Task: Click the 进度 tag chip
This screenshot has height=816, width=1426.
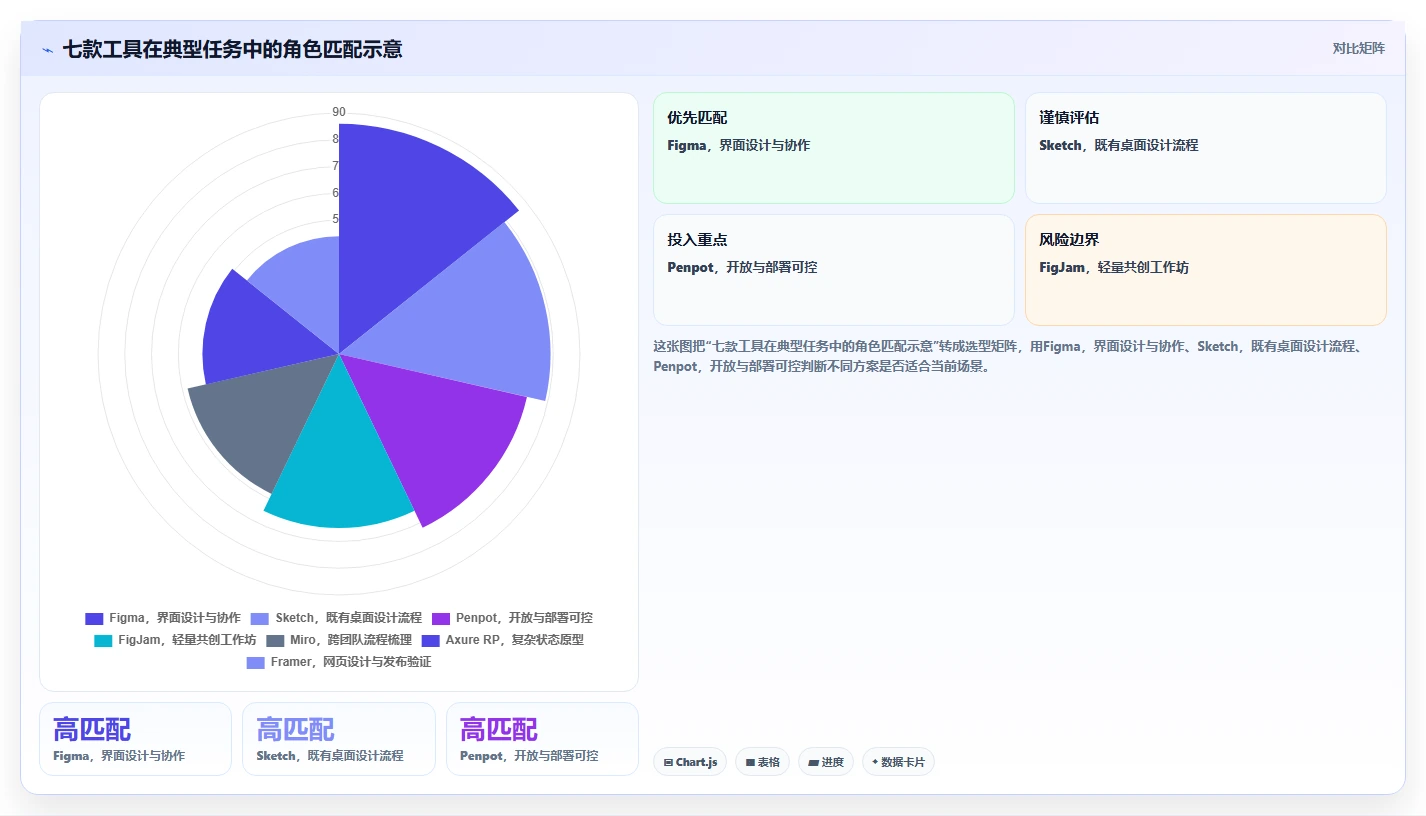Action: click(x=826, y=762)
